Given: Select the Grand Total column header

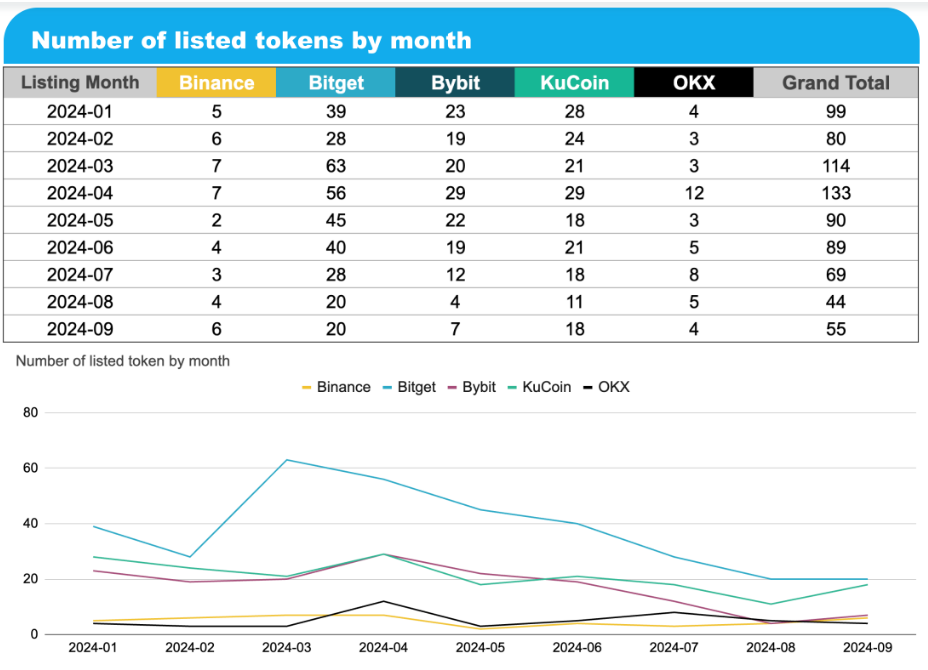Looking at the screenshot, I should click(x=835, y=83).
